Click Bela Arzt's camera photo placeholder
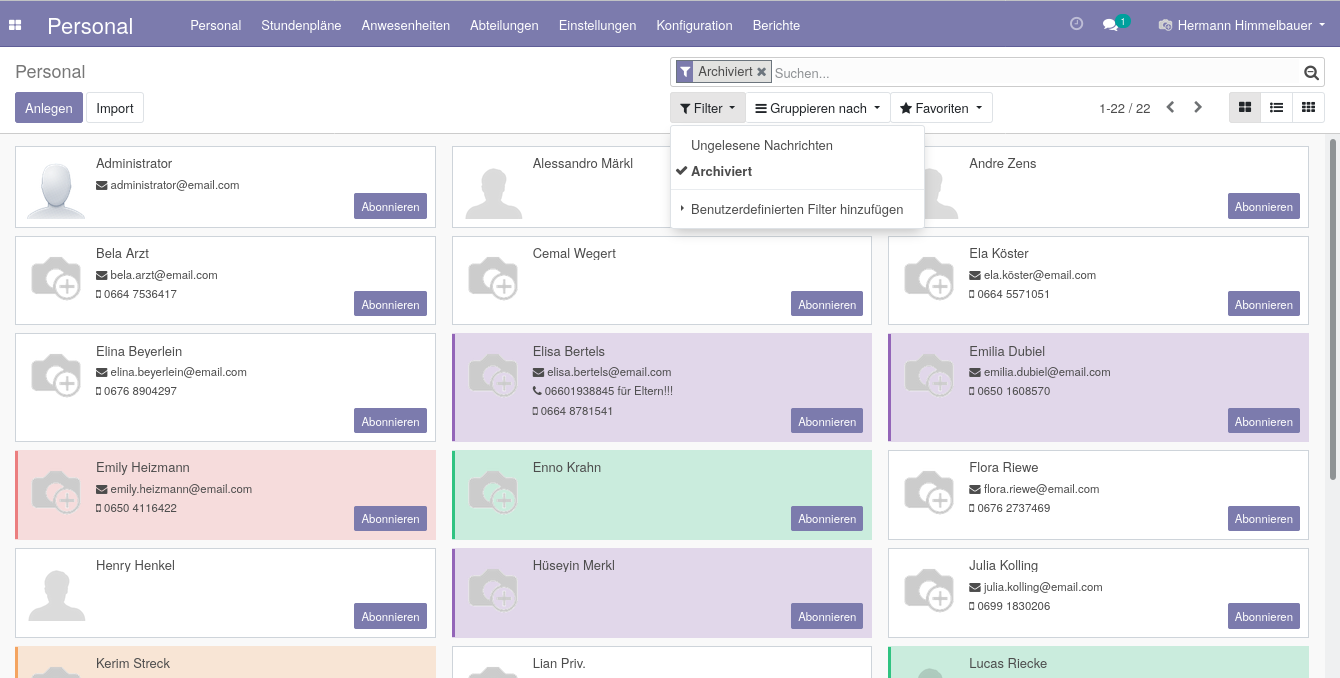 click(56, 277)
